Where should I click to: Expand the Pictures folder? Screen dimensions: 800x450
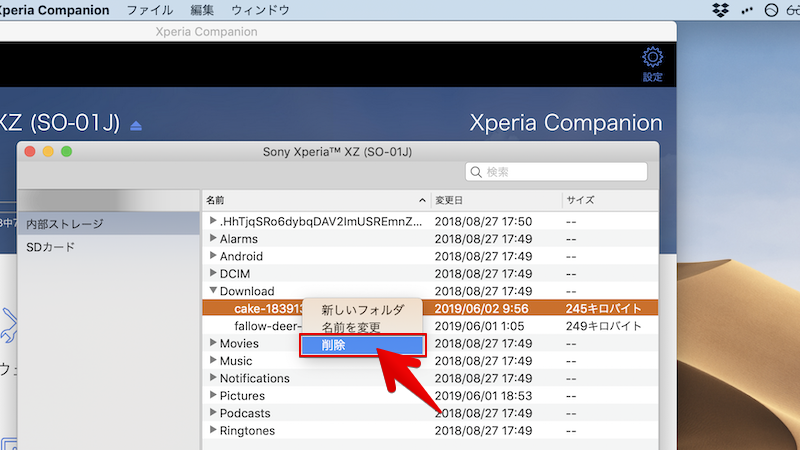click(212, 395)
